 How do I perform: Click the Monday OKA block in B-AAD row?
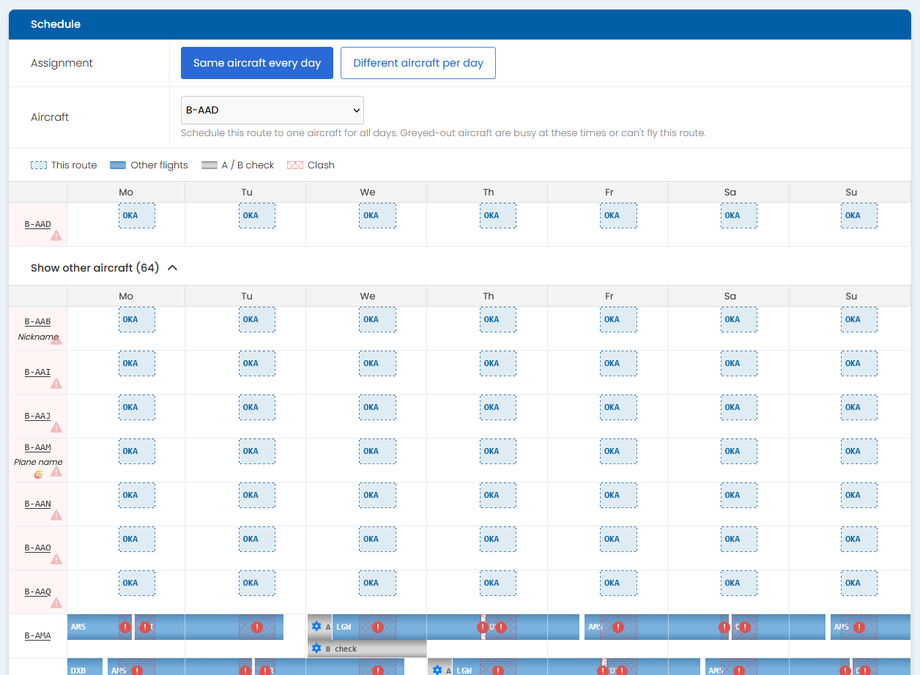[x=137, y=215]
